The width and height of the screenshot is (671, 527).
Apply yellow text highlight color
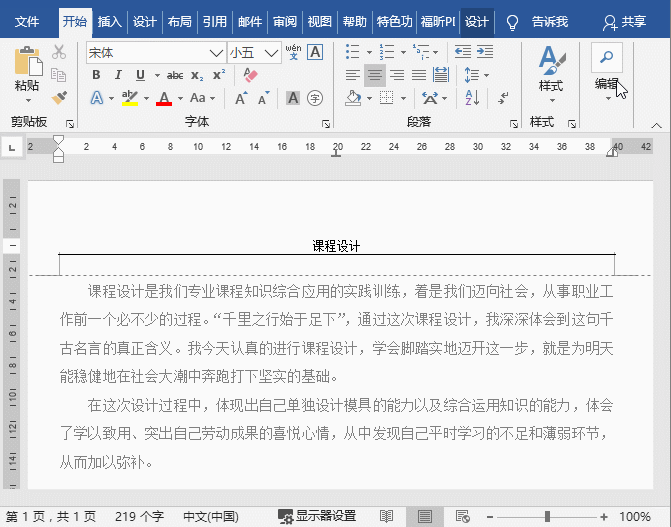coord(130,98)
